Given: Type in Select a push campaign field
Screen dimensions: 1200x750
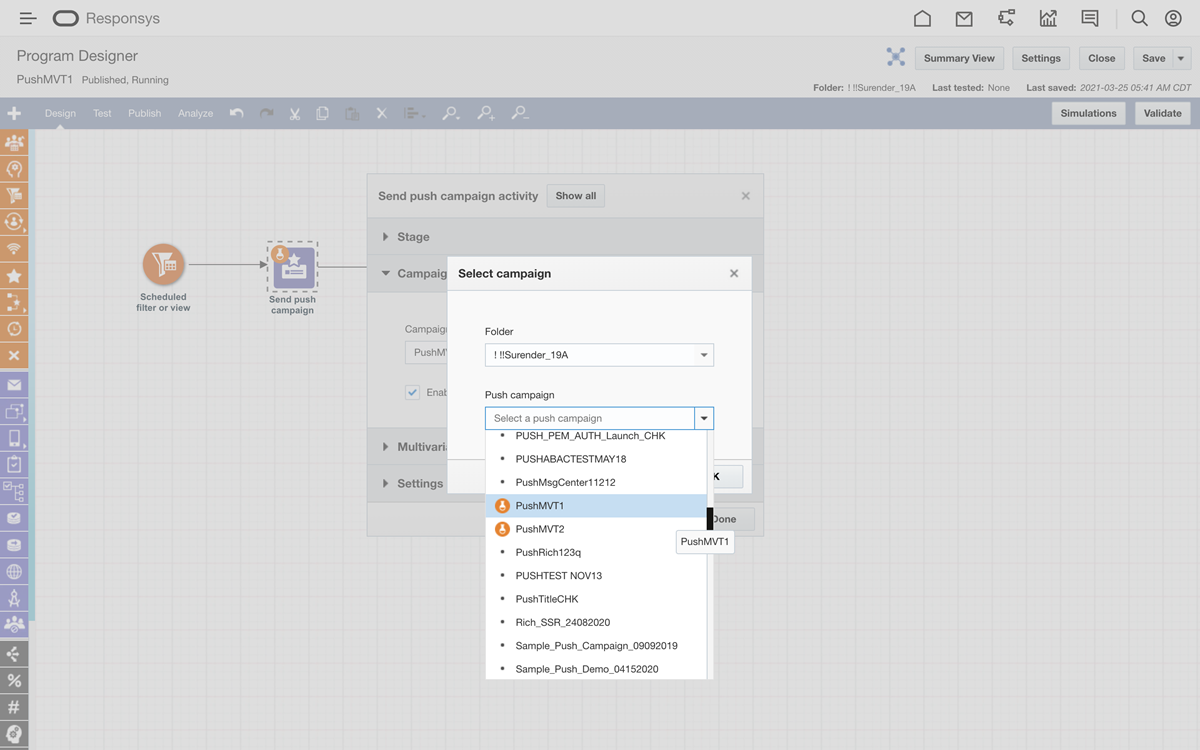Looking at the screenshot, I should click(589, 419).
